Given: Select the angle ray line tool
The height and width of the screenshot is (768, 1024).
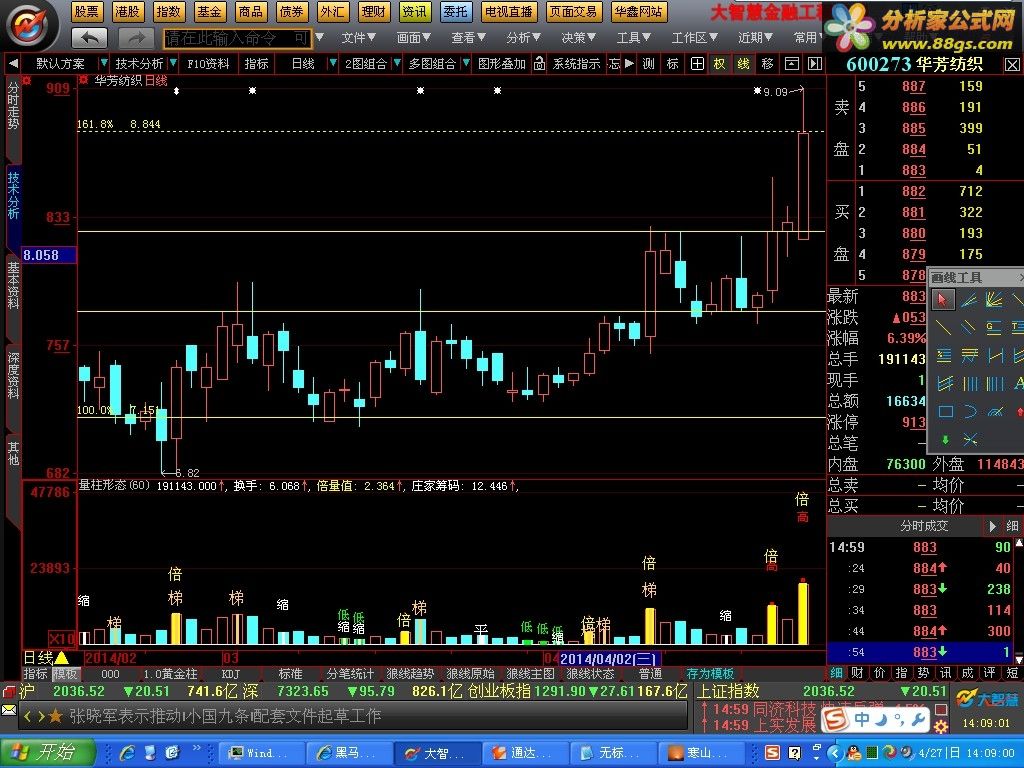Looking at the screenshot, I should 968,299.
